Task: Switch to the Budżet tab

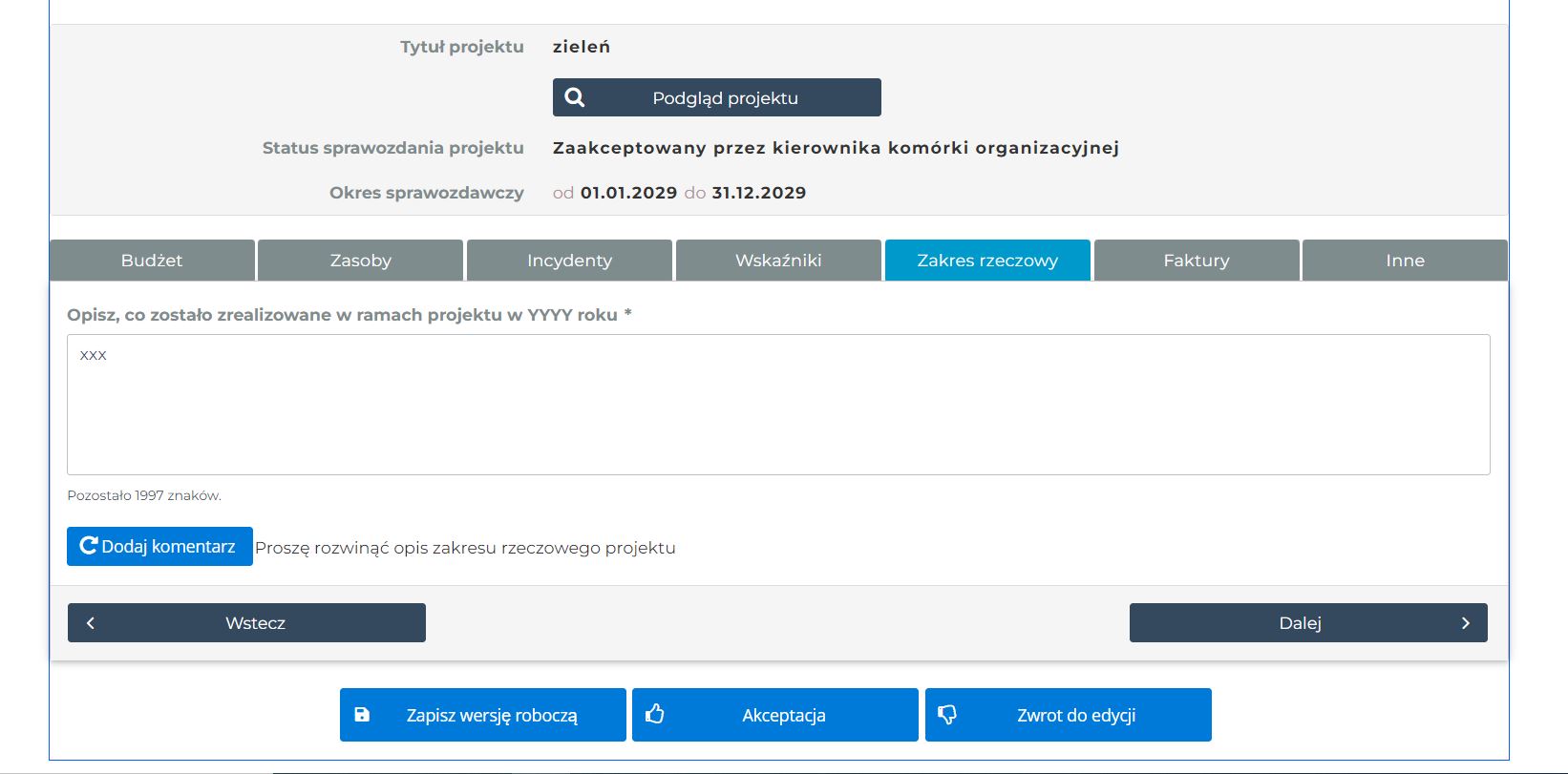Action: [x=152, y=261]
